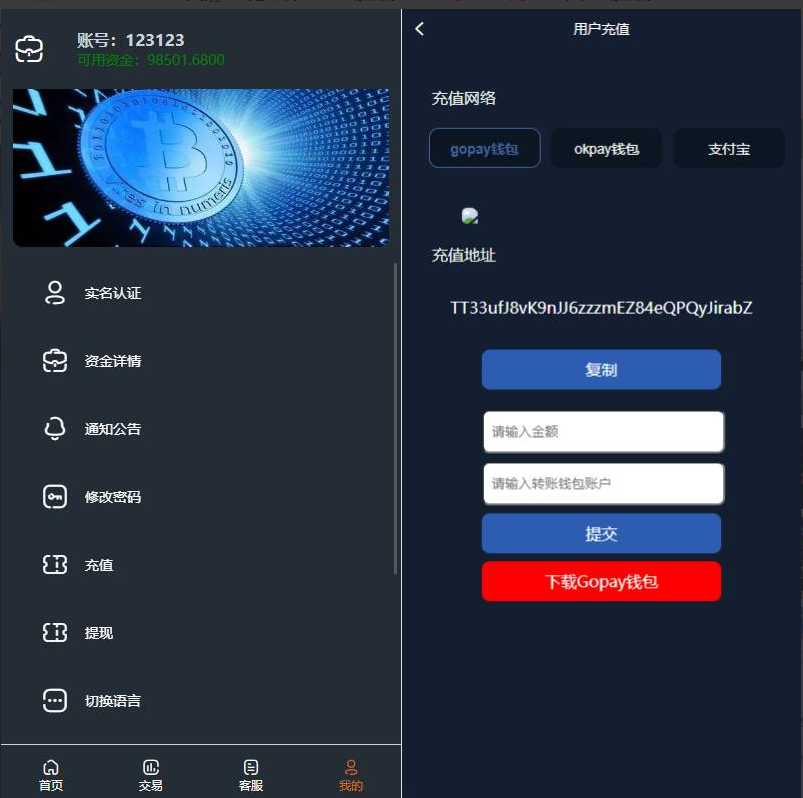Click the 资金详情 briefcase icon
803x798 pixels.
[x=55, y=361]
